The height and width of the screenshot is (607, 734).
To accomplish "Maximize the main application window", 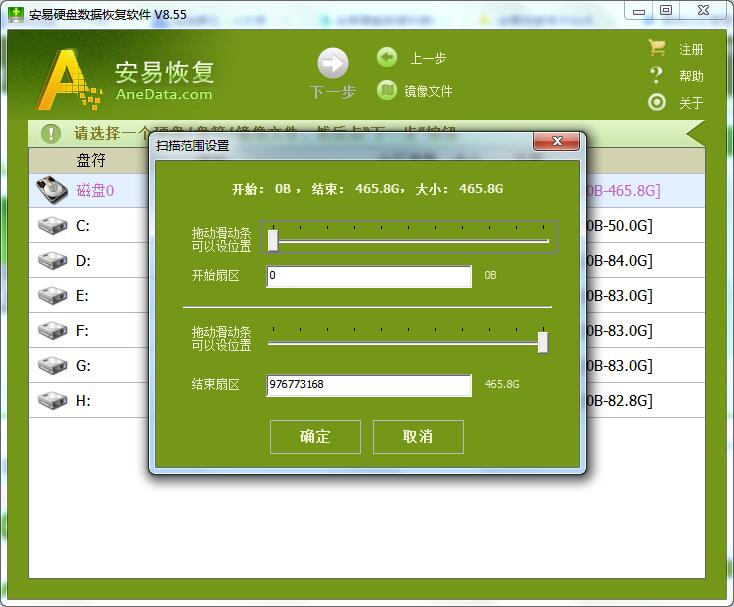I will click(666, 10).
